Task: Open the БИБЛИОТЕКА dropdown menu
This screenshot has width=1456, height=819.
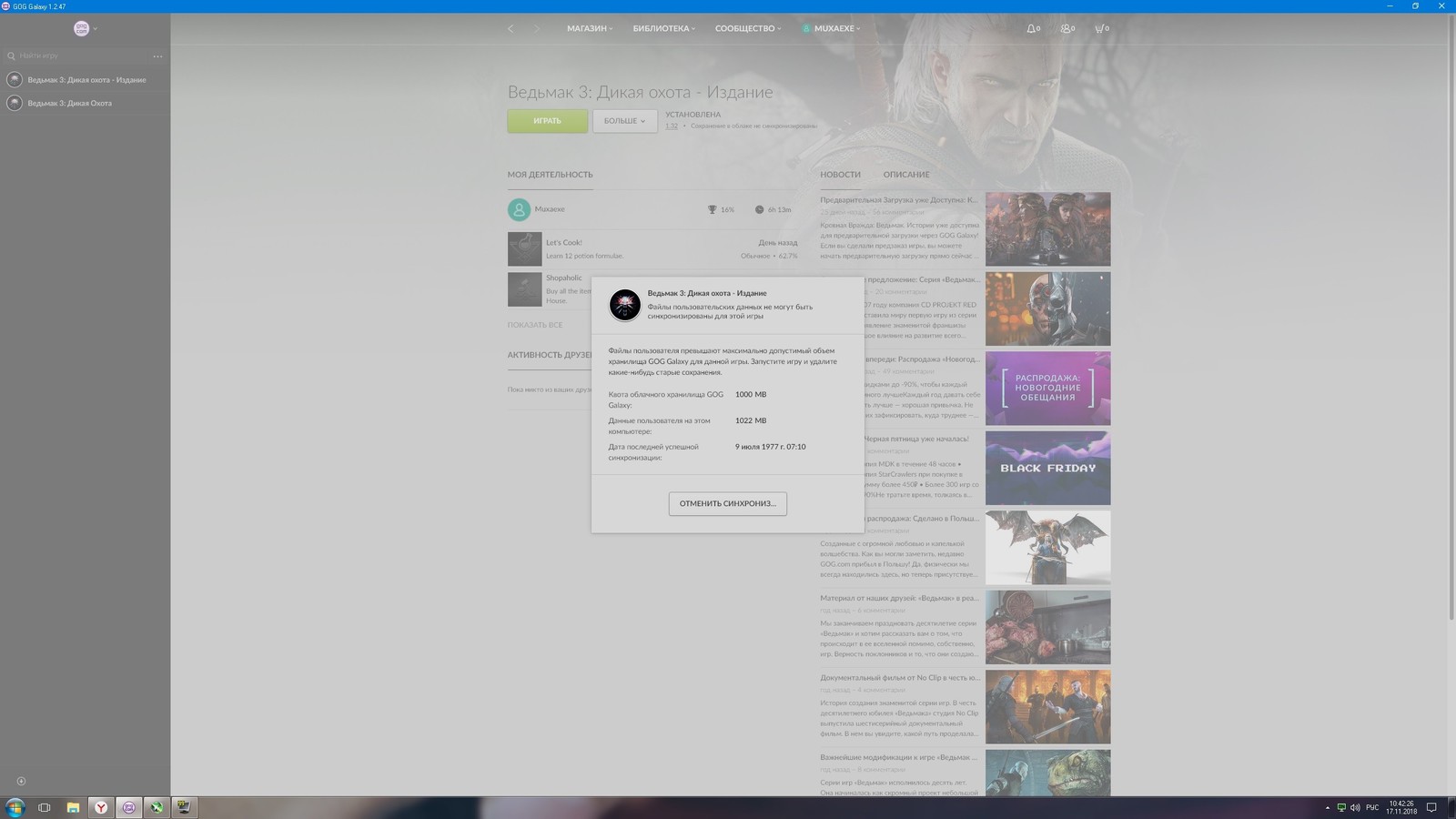Action: [x=664, y=28]
